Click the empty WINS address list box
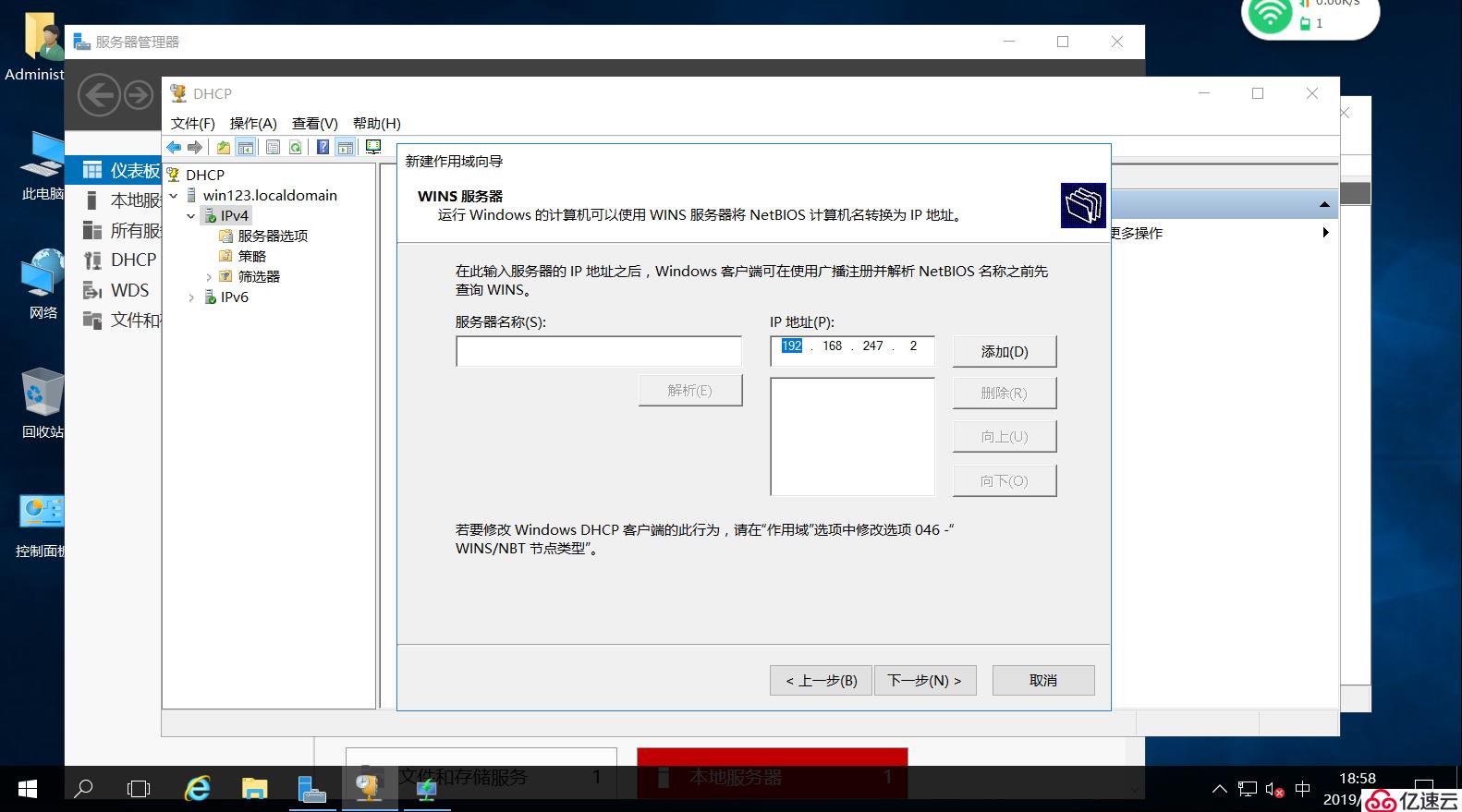The height and width of the screenshot is (812, 1462). [x=852, y=436]
